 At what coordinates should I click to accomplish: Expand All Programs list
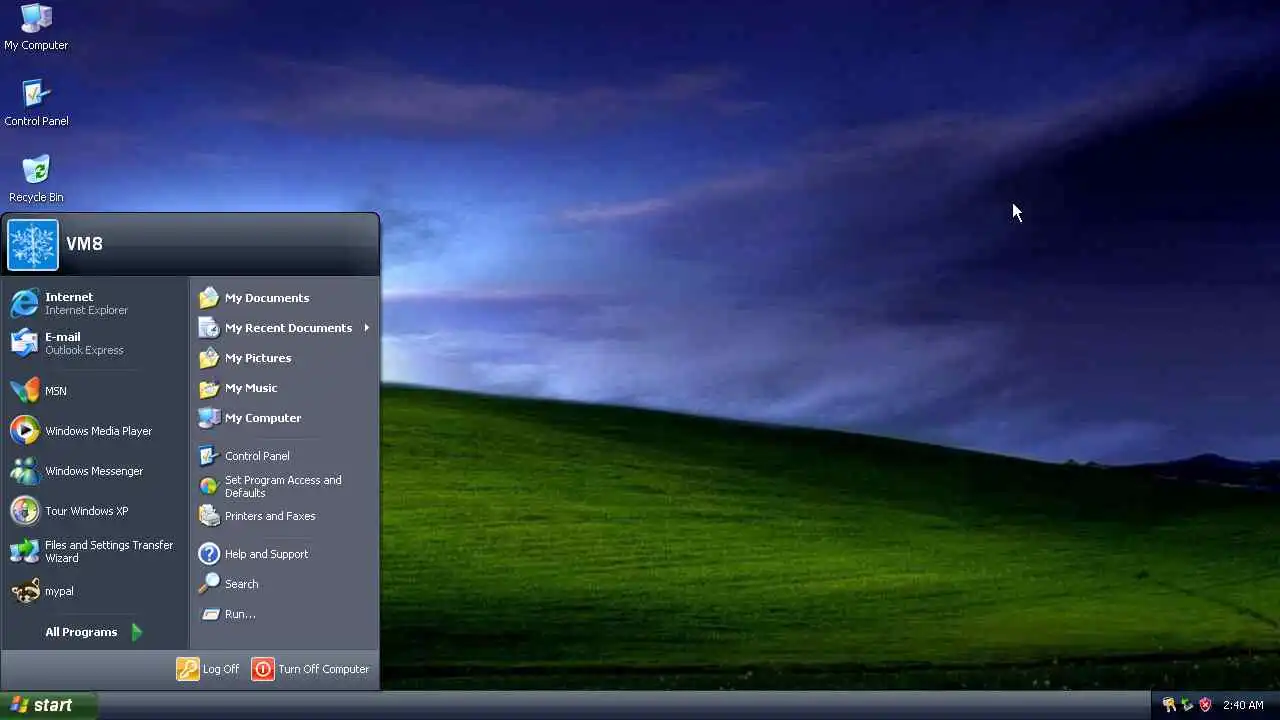[95, 632]
